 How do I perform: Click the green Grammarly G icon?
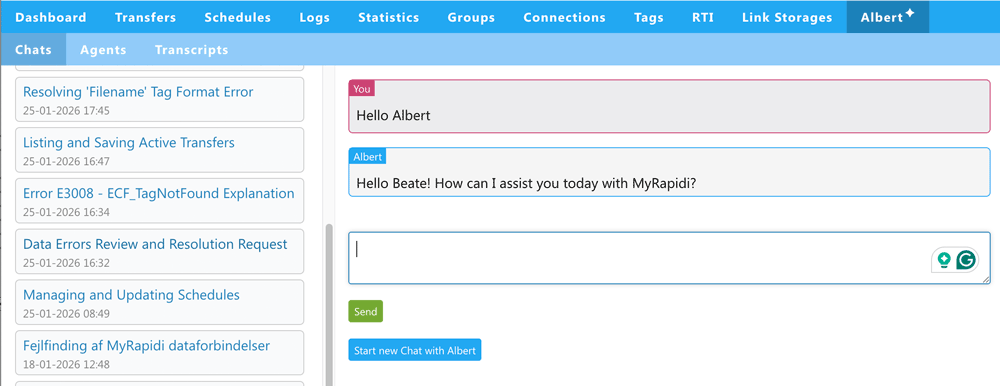[967, 260]
